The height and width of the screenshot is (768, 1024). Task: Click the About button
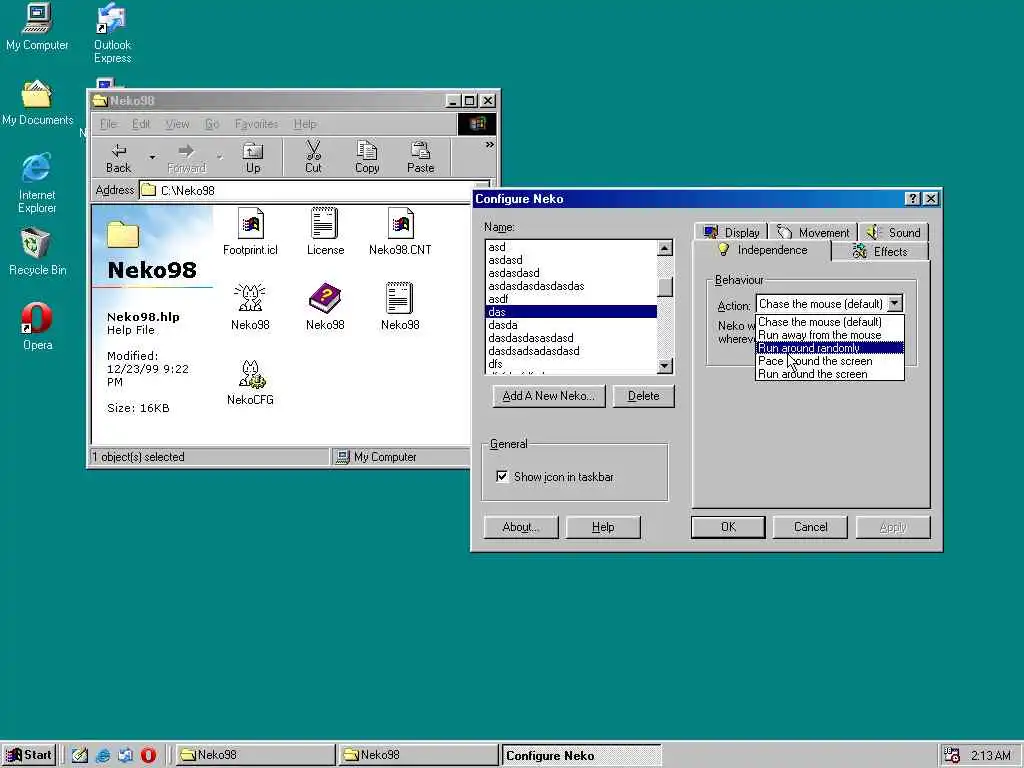coord(520,527)
